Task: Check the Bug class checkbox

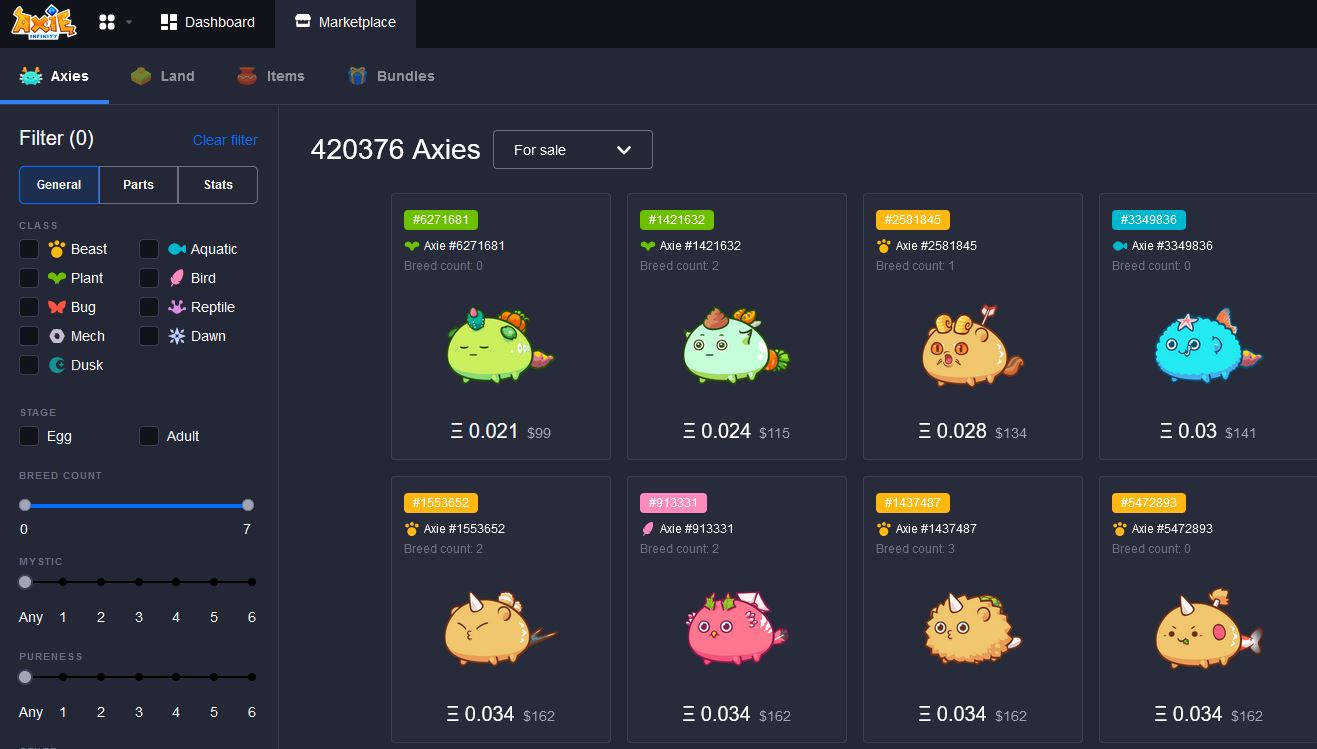Action: [x=29, y=307]
